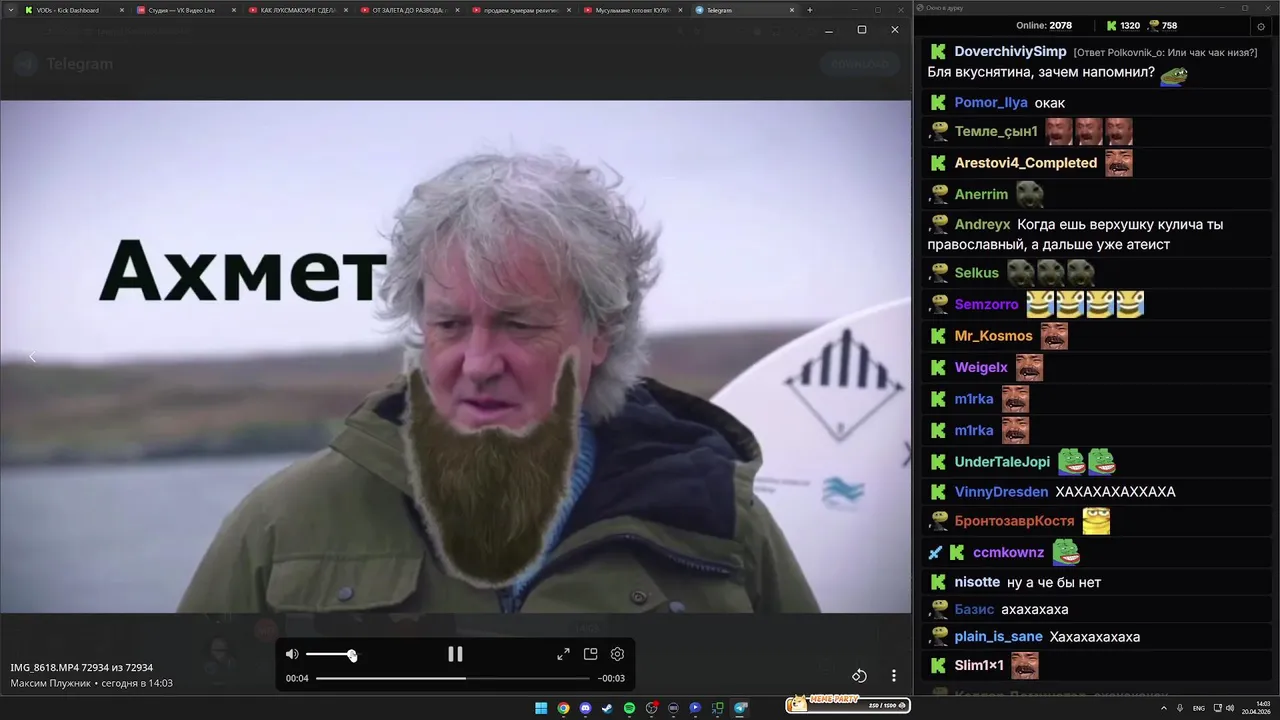Viewport: 1280px width, 720px height.
Task: Click the Online: 2078 viewer counter
Action: click(x=1044, y=26)
